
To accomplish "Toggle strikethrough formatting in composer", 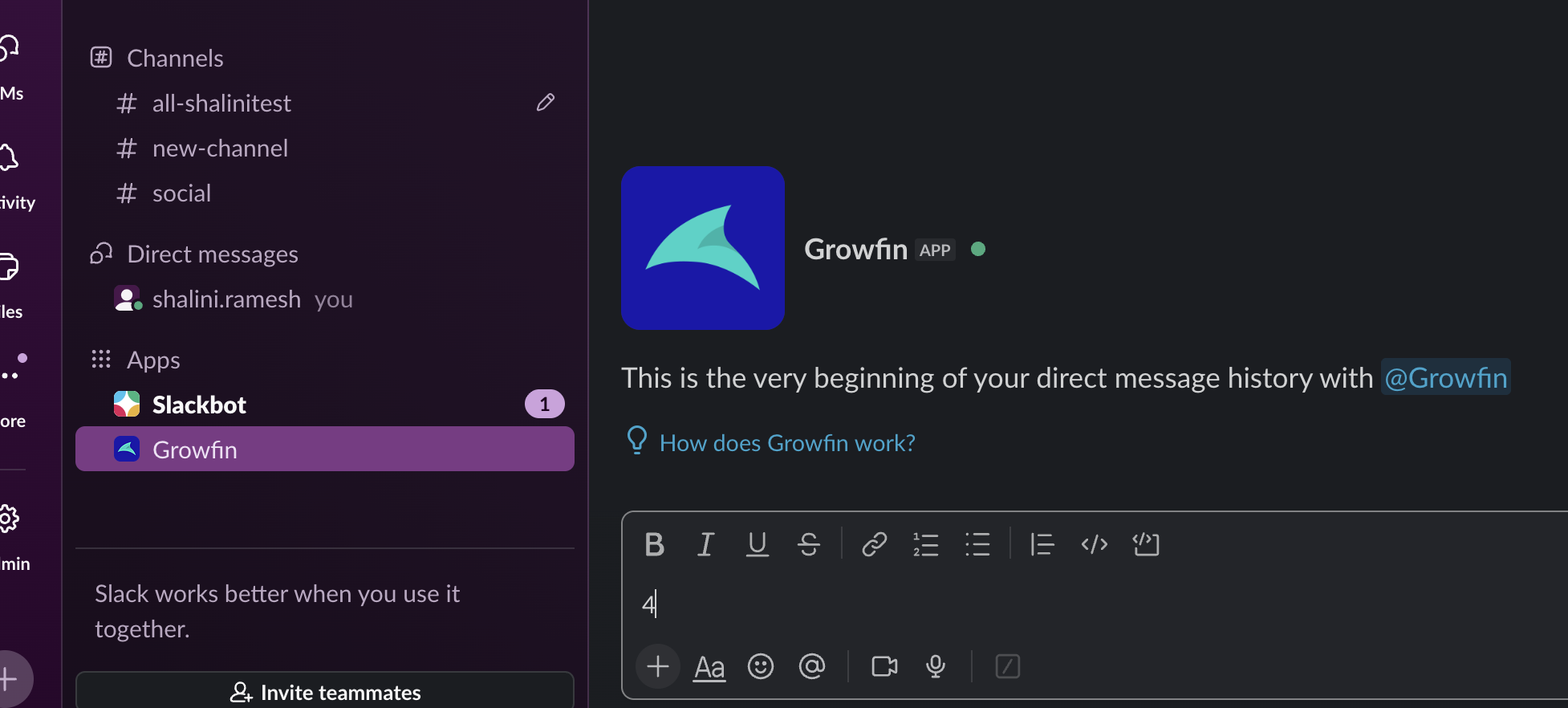I will click(809, 544).
